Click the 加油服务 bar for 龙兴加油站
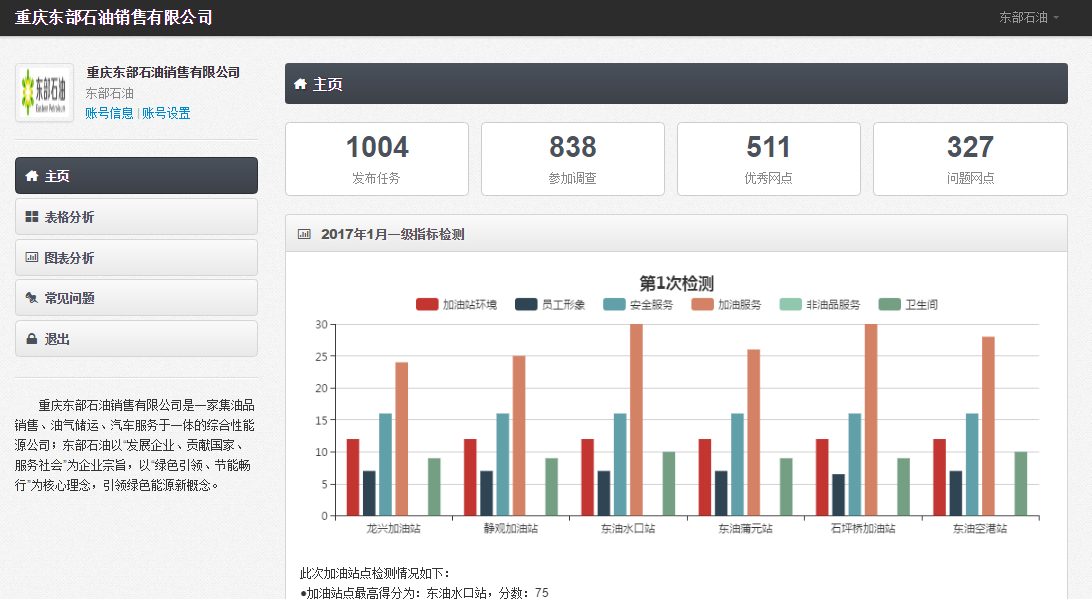 (402, 439)
